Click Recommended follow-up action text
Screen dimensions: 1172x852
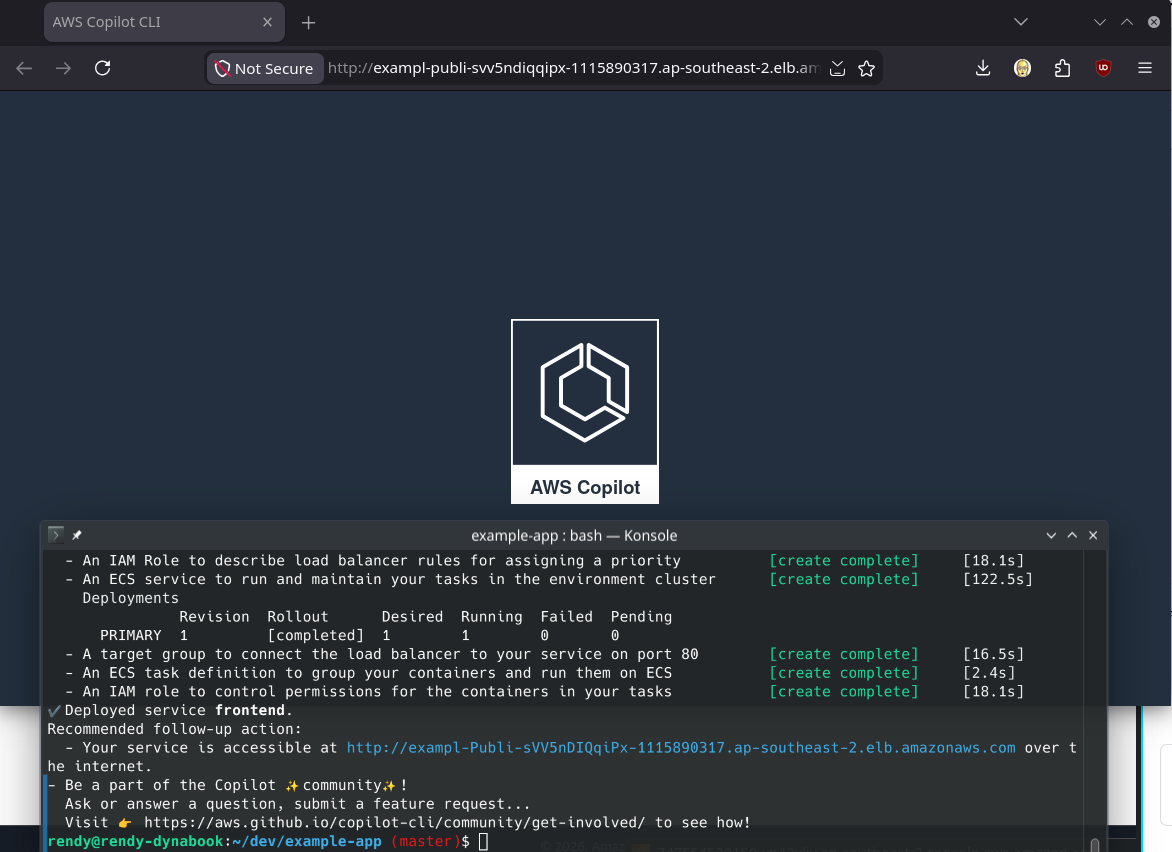(175, 729)
